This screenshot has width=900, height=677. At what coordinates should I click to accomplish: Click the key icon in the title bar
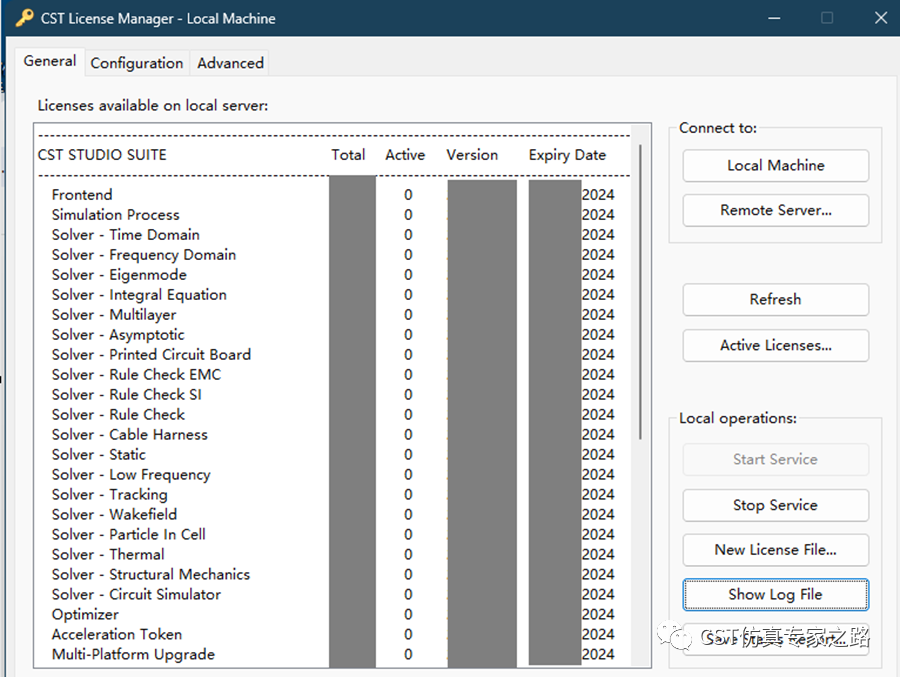24,18
